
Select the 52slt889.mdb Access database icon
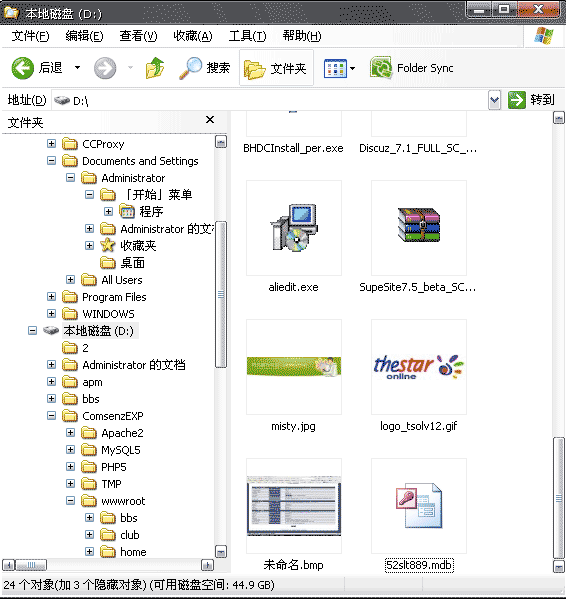pyautogui.click(x=419, y=505)
